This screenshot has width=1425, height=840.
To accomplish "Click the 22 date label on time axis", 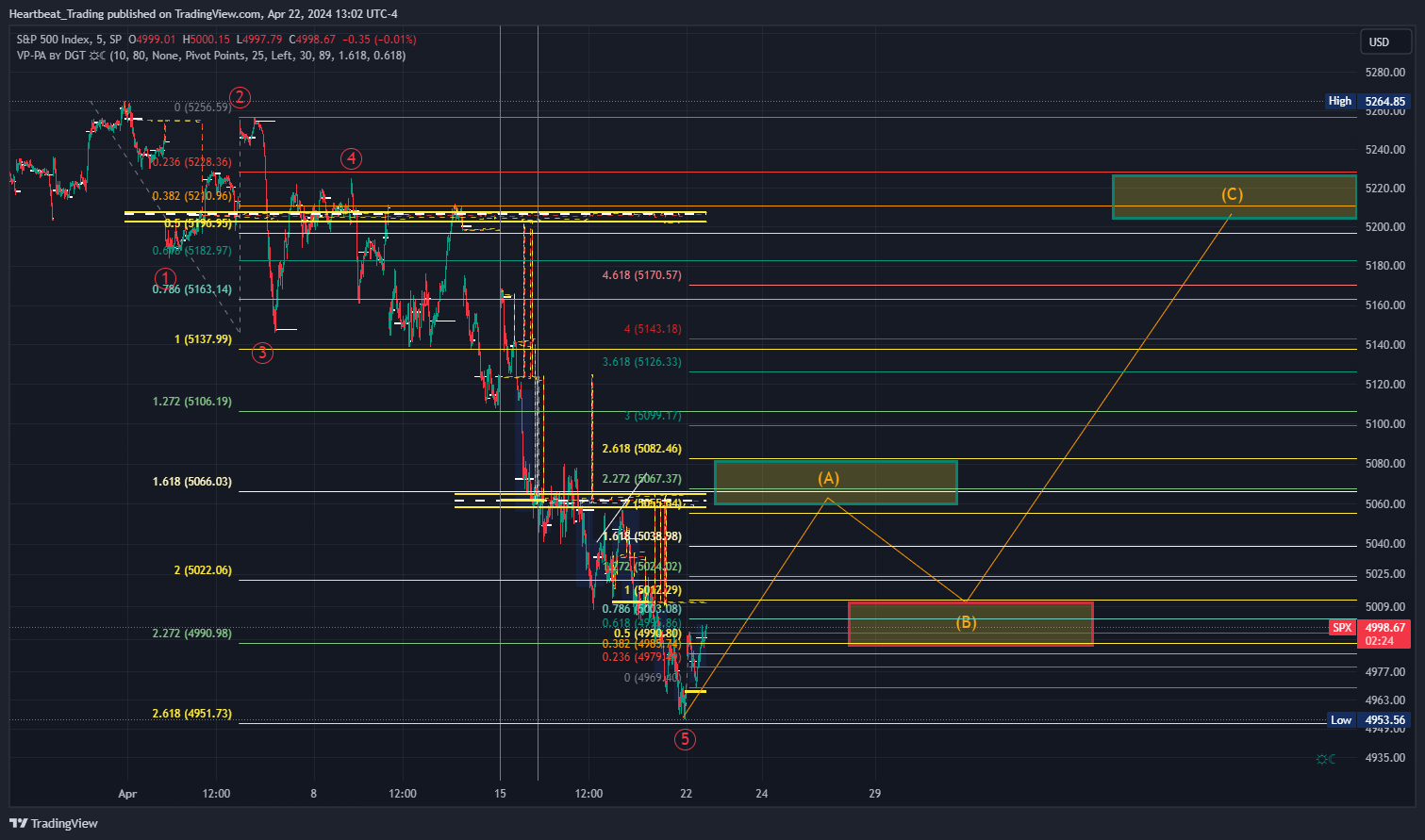I will point(686,794).
